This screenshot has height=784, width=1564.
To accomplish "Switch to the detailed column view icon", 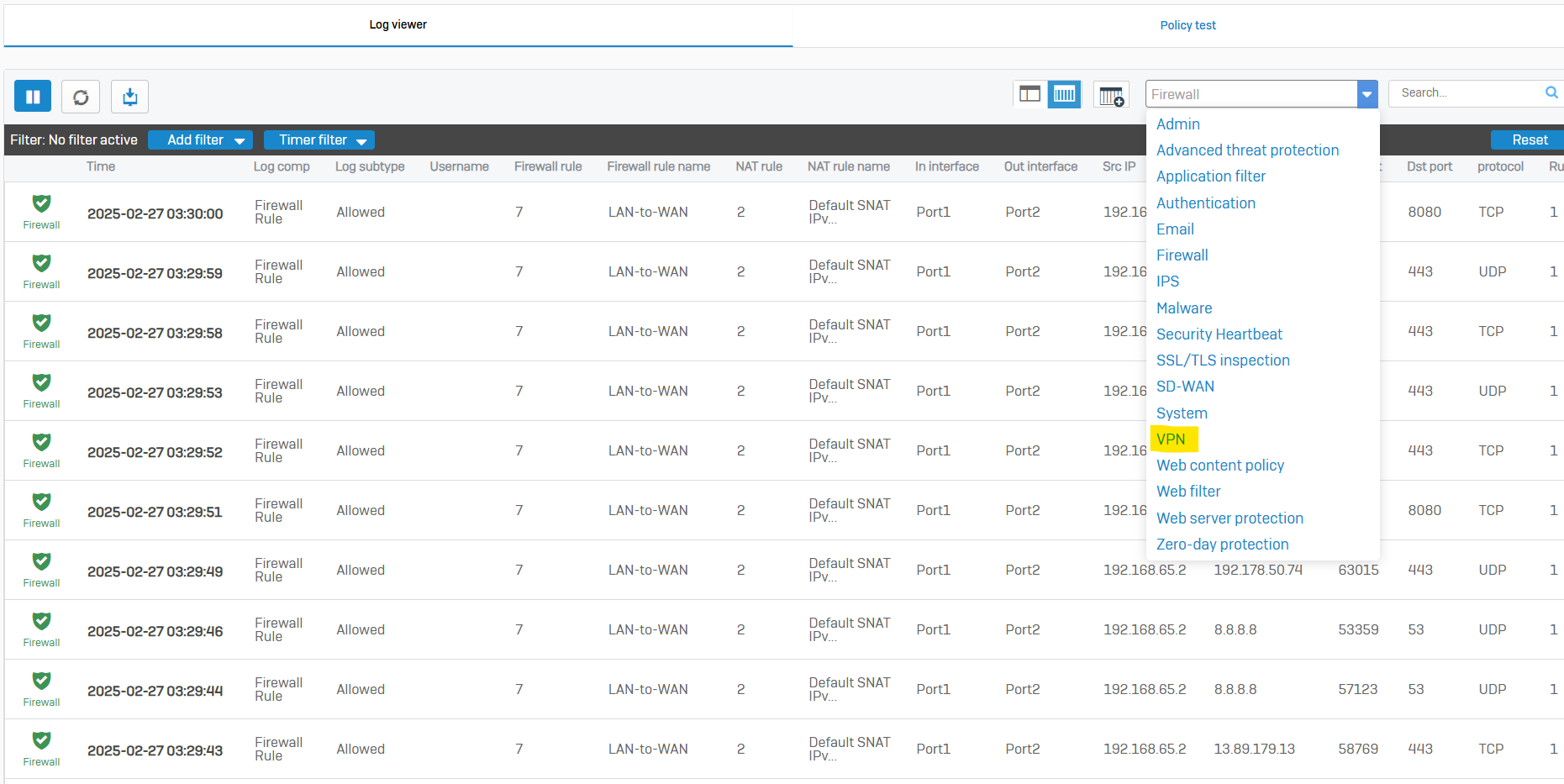I will click(1064, 94).
